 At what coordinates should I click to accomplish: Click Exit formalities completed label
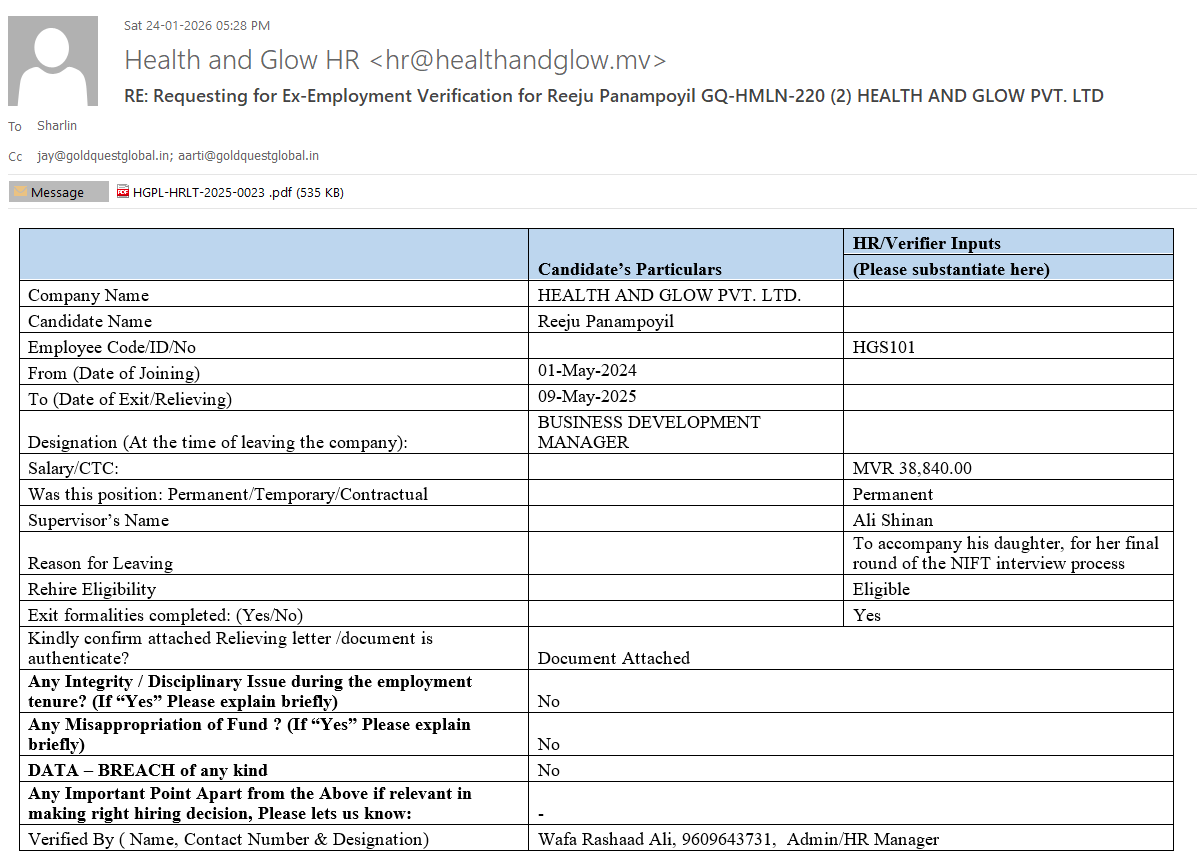click(166, 615)
